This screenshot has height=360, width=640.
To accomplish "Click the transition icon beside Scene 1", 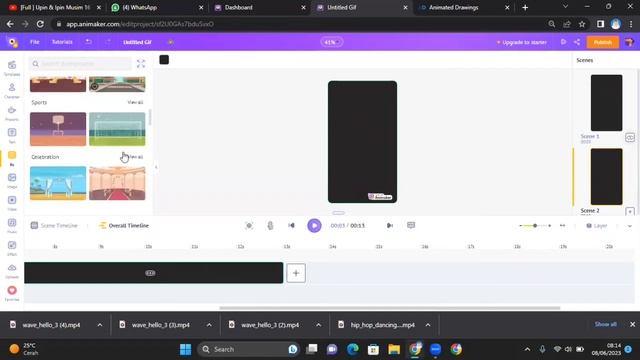I will 630,138.
